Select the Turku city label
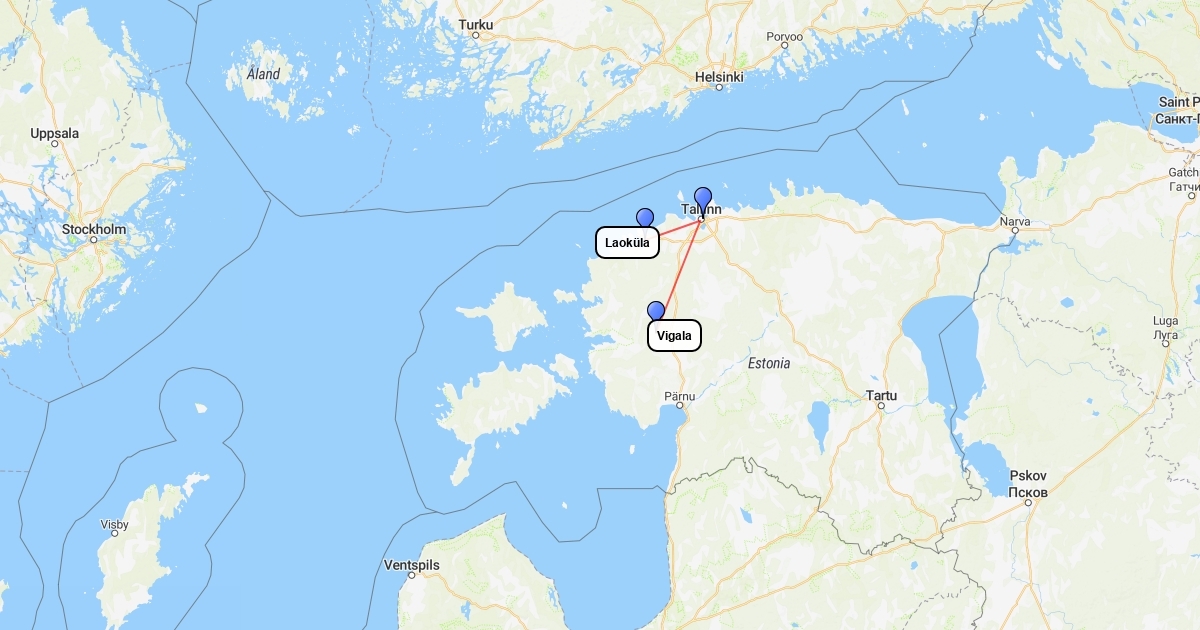This screenshot has width=1200, height=630. tap(476, 24)
